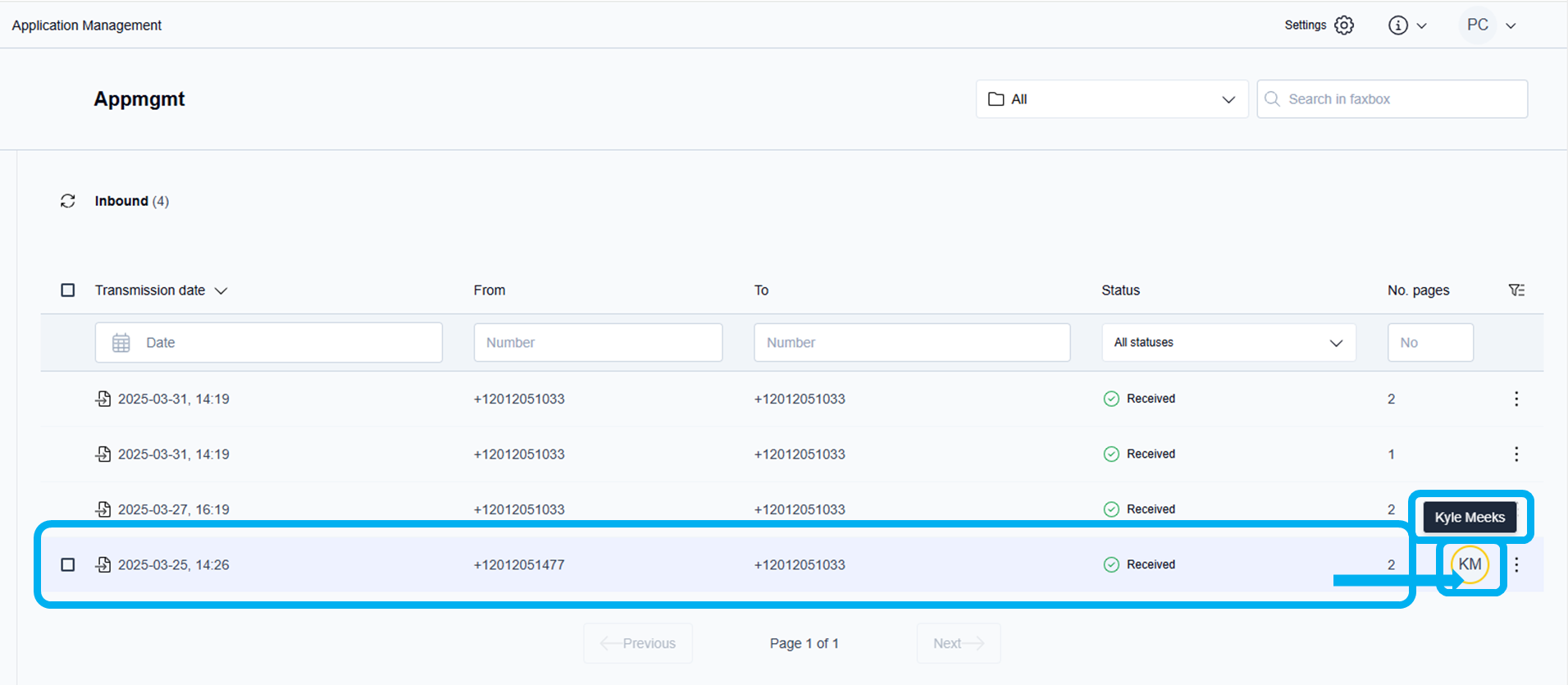Image resolution: width=1568 pixels, height=685 pixels.
Task: Open actions menu for first 14:19 fax
Action: pos(1516,399)
